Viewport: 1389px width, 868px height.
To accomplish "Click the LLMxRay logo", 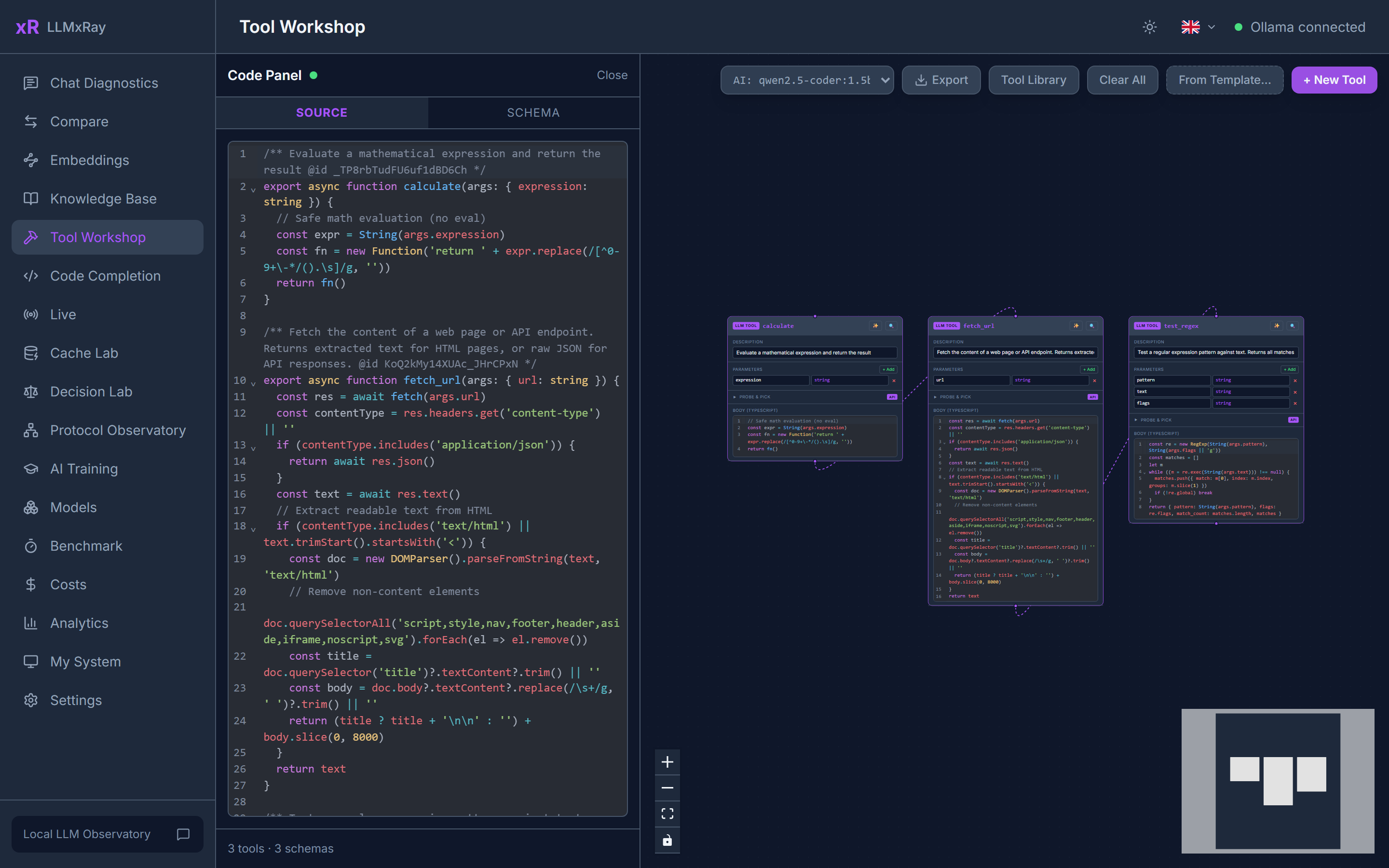I will (61, 27).
